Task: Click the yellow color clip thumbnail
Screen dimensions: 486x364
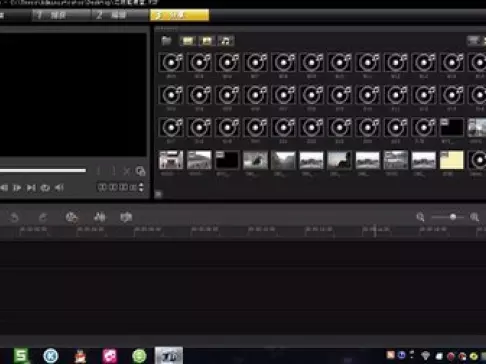Action: (452, 160)
